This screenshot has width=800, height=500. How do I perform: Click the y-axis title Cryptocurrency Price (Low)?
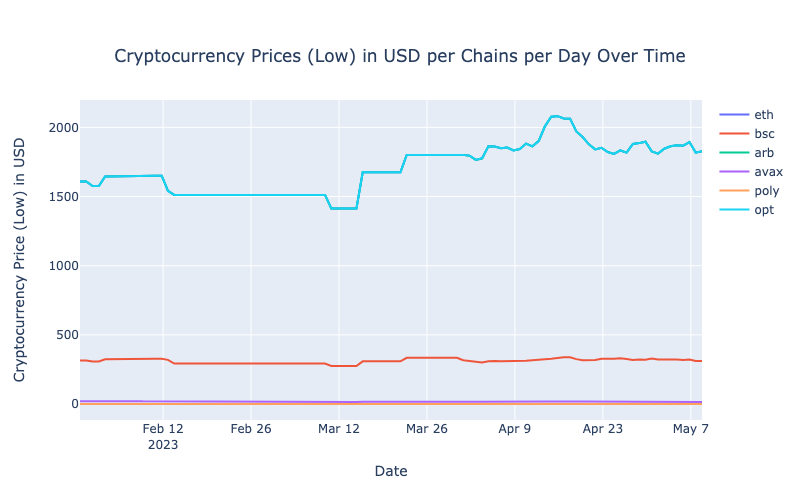(19, 260)
